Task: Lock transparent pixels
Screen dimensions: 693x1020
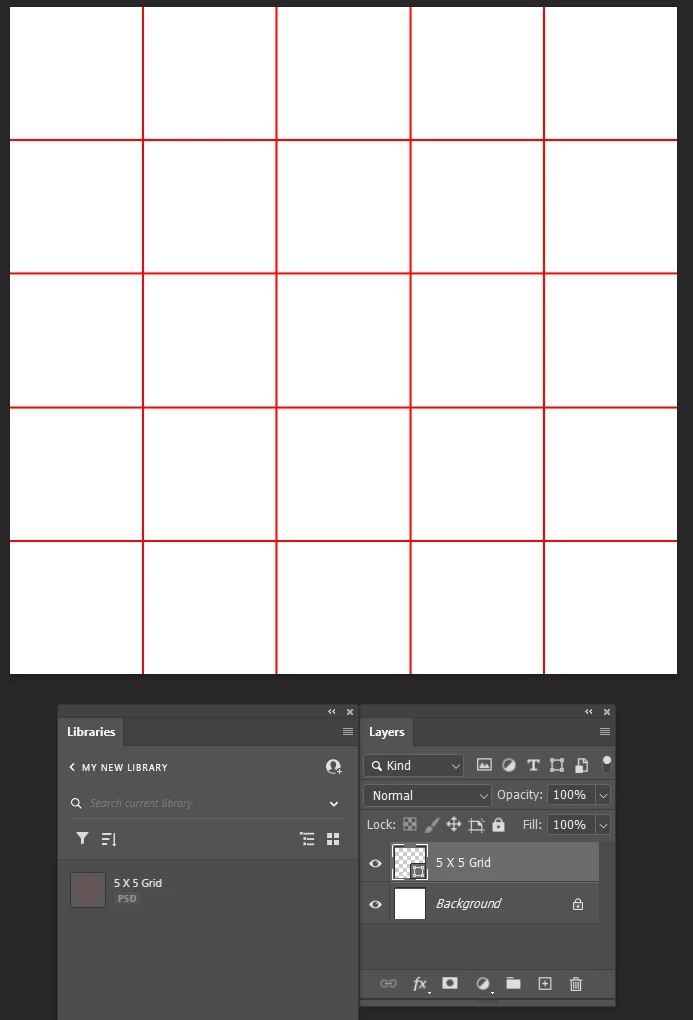Action: 410,824
